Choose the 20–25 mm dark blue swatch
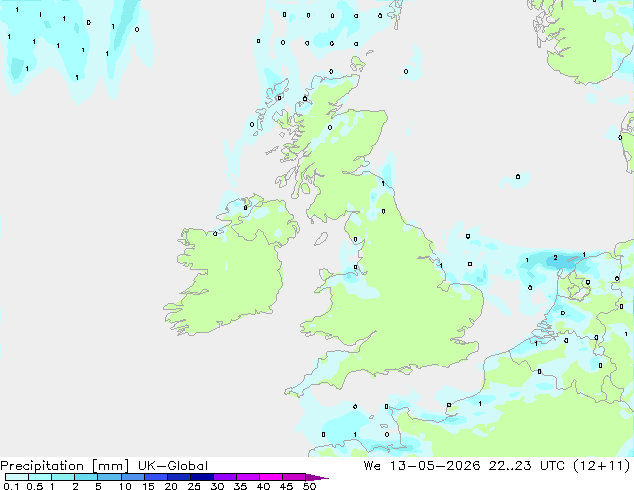Image resolution: width=634 pixels, height=490 pixels. 178,477
